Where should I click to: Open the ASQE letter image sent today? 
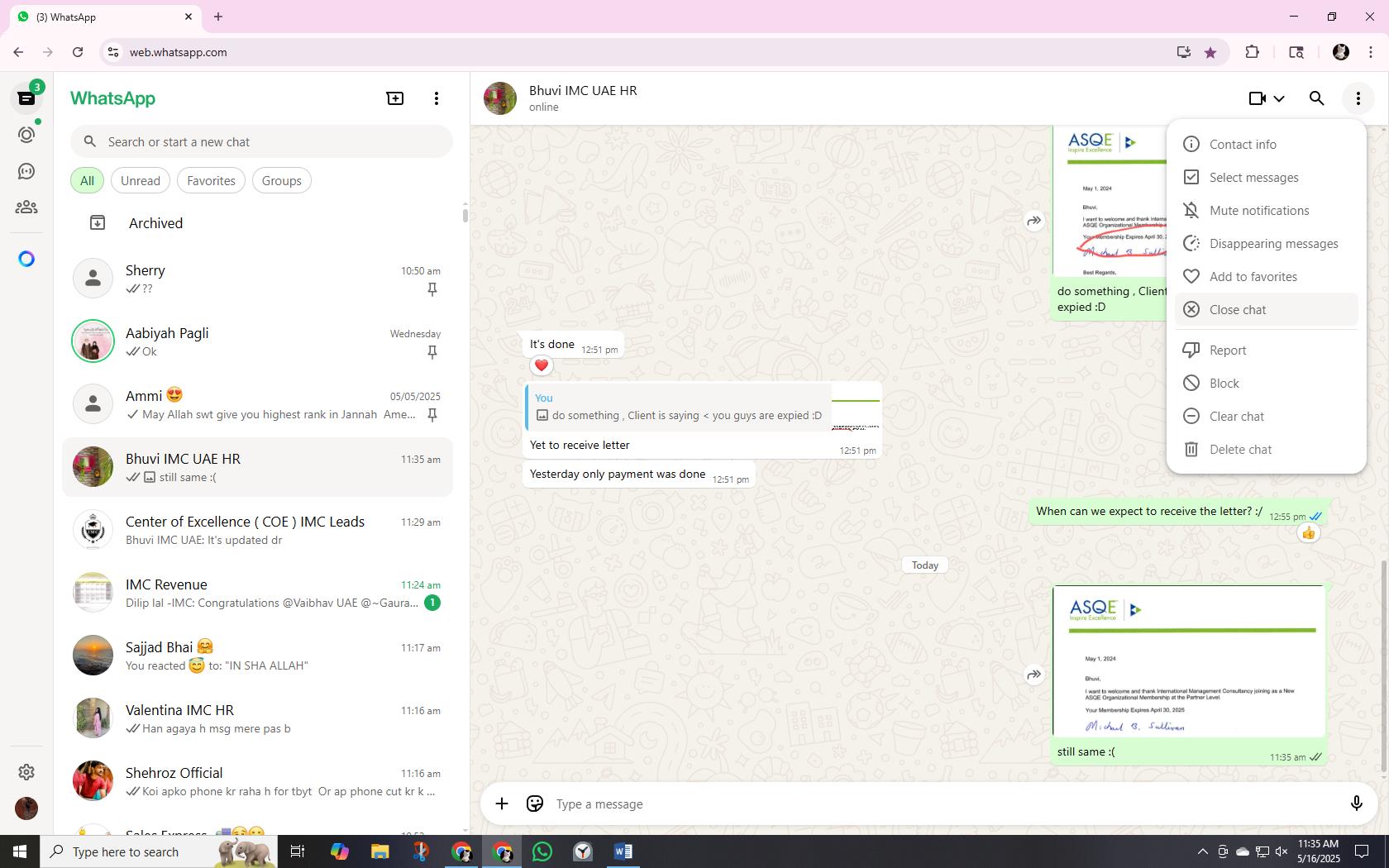1189,661
